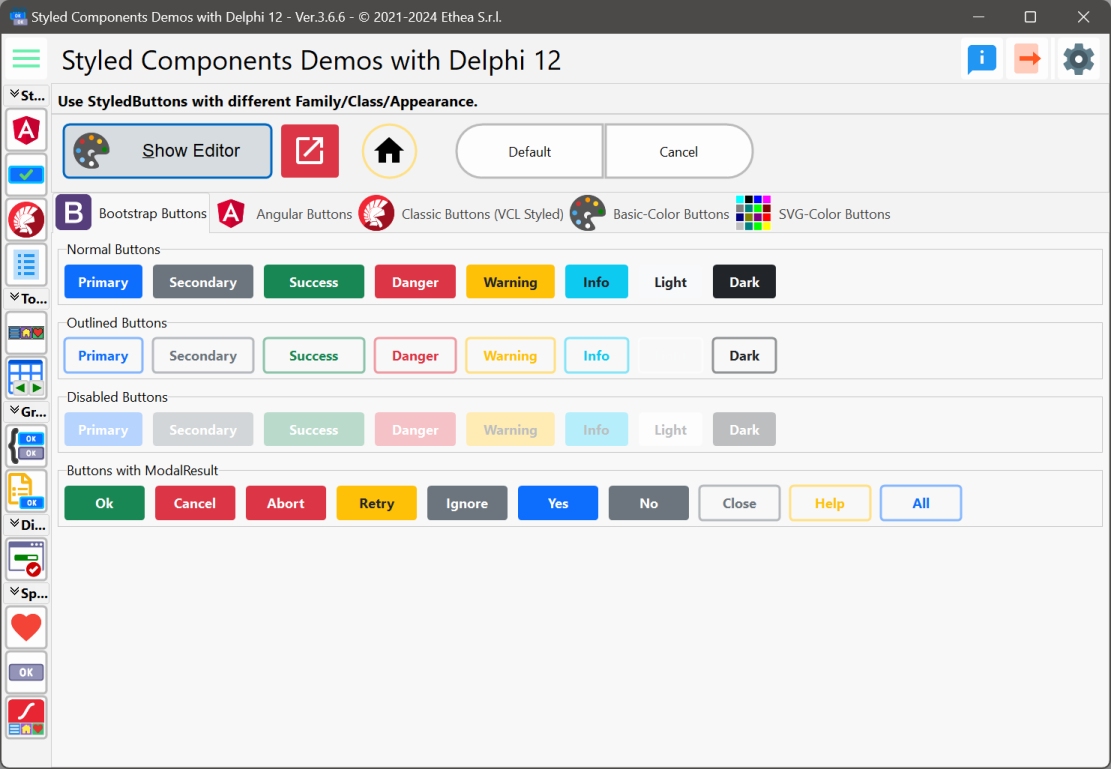Click the Cancel button next to Default
Viewport: 1111px width, 769px height.
click(x=679, y=151)
